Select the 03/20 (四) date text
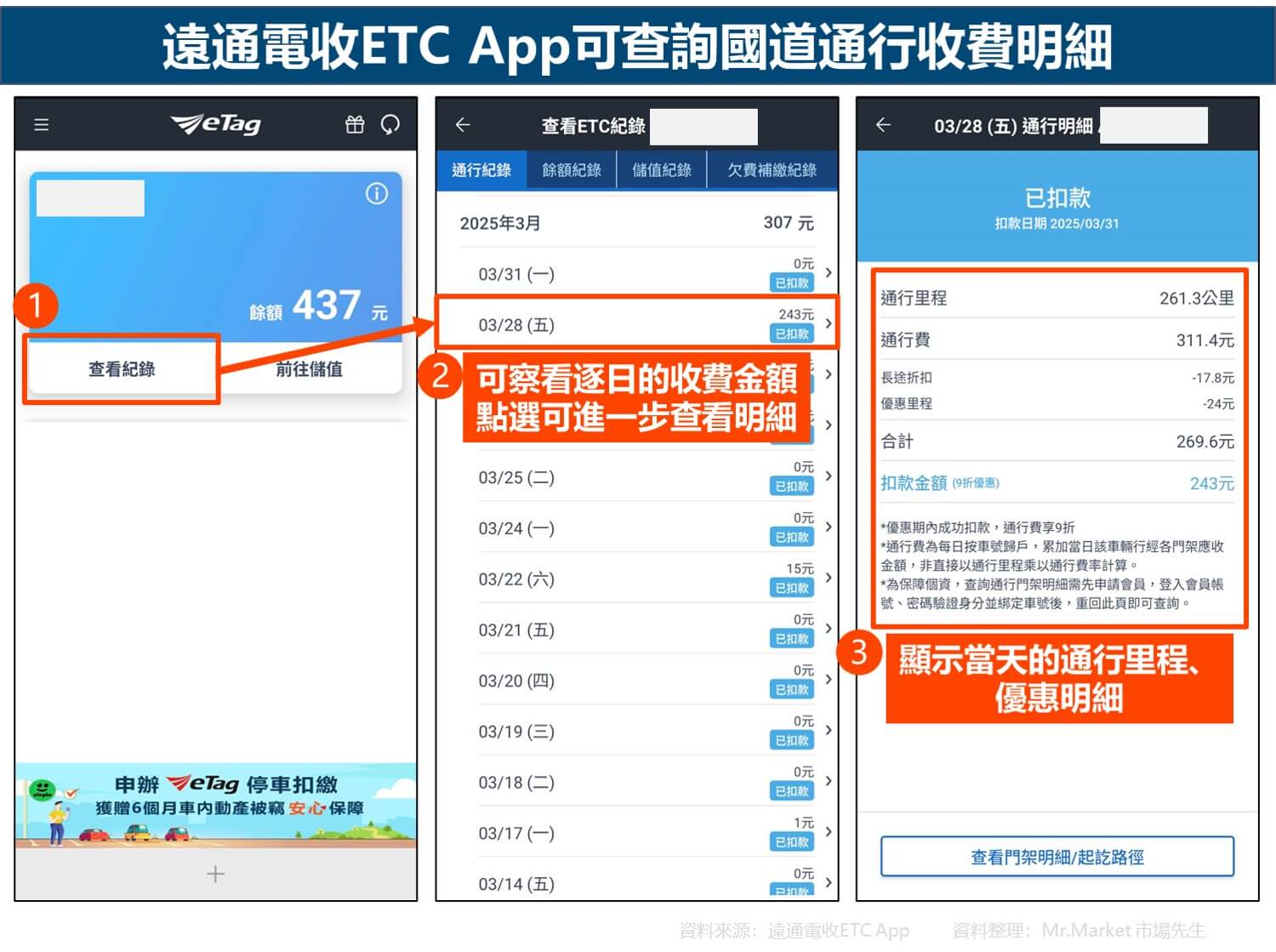 [516, 681]
